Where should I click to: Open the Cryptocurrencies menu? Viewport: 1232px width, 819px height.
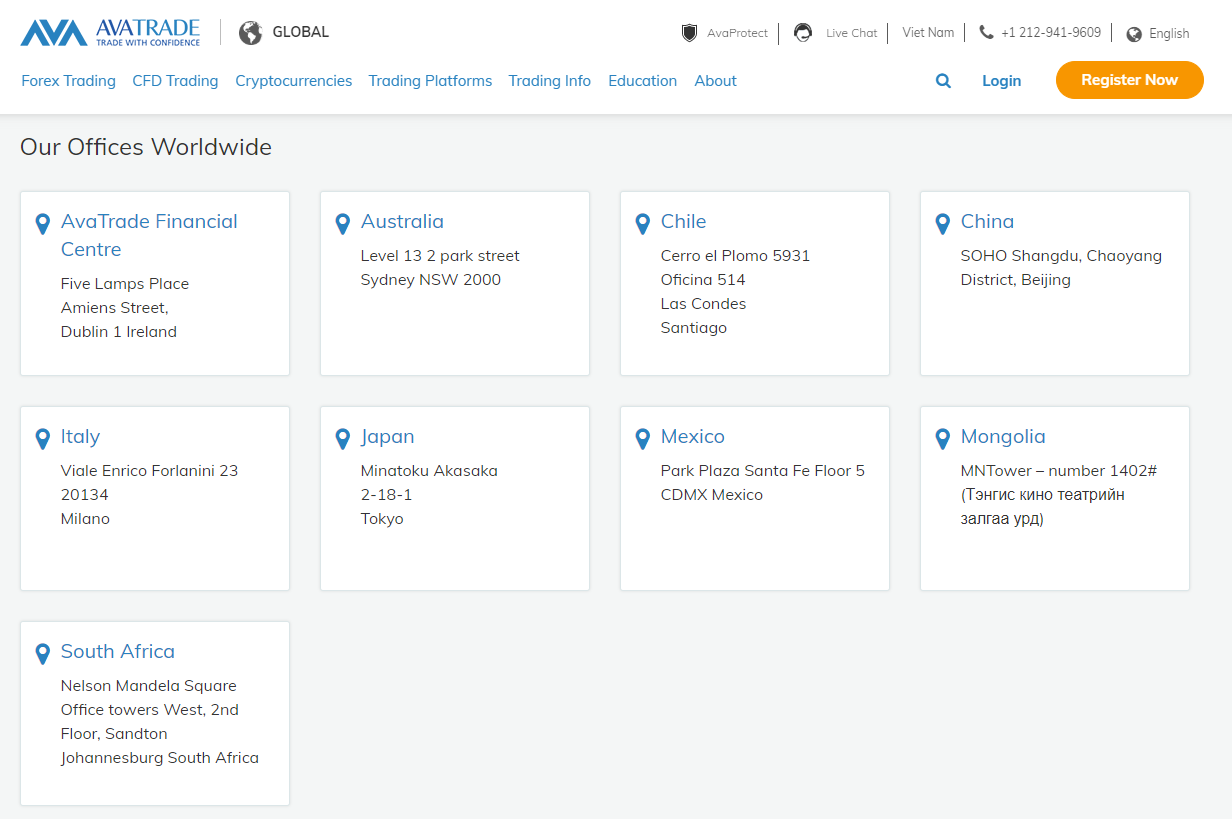293,81
